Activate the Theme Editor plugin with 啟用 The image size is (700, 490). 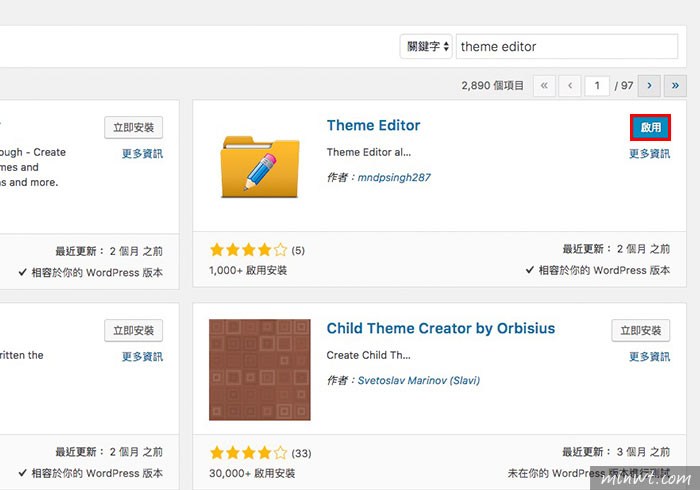click(650, 128)
